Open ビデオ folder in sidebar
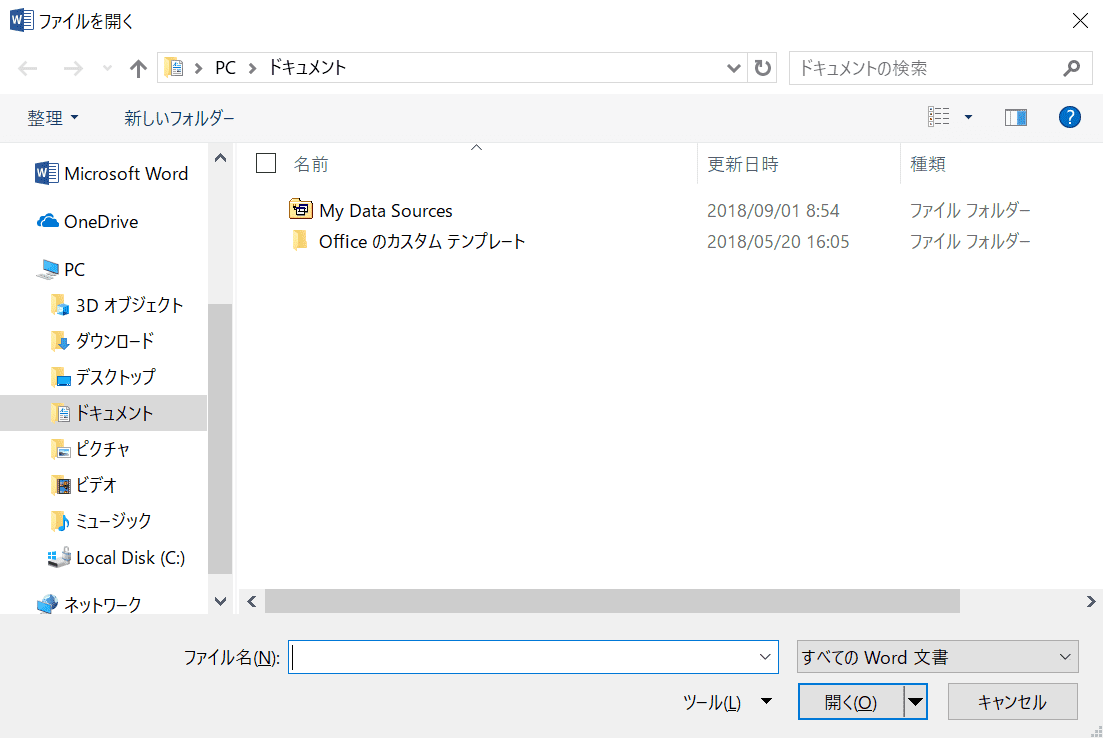 tap(84, 485)
